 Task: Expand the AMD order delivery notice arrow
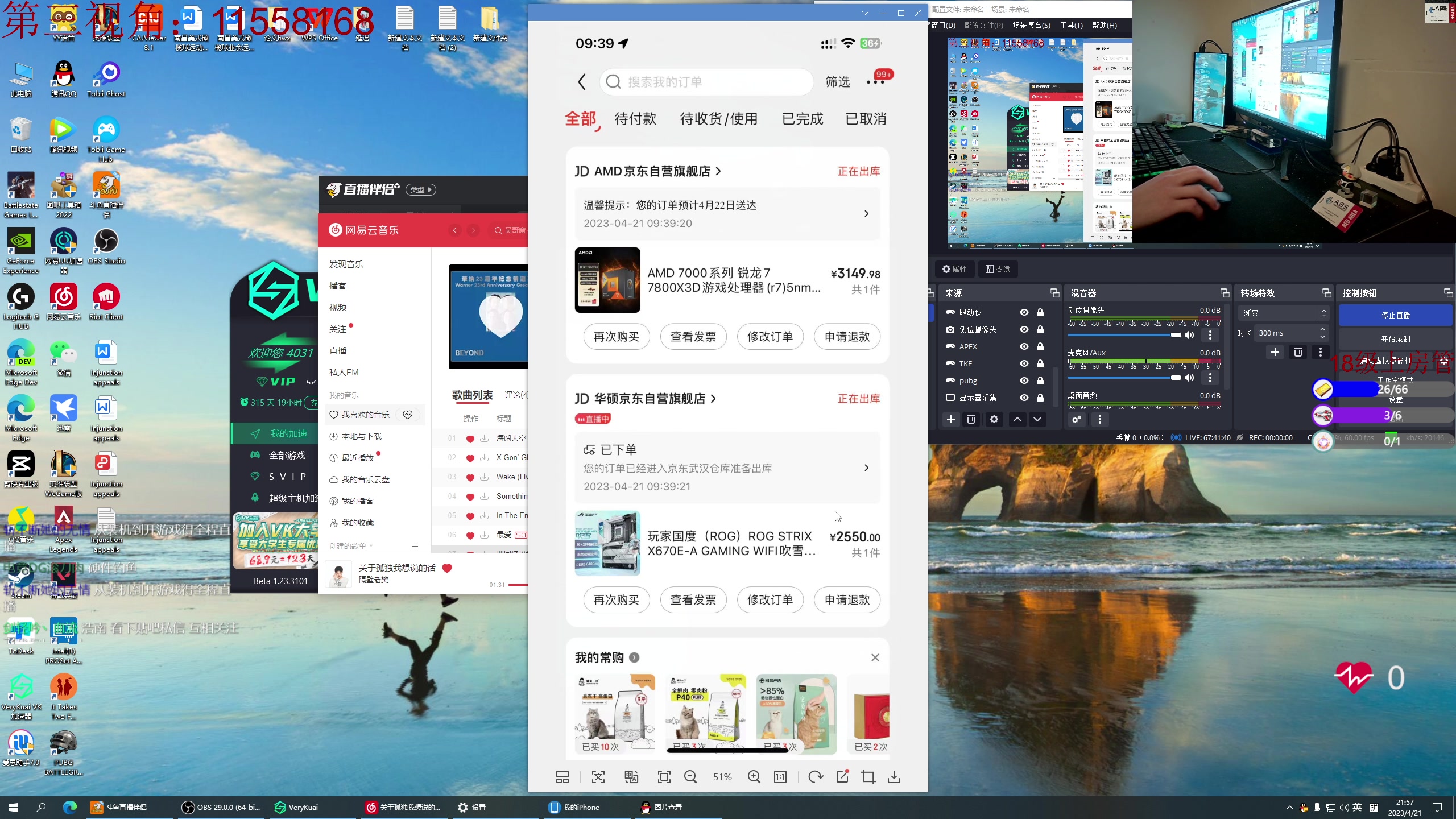pos(866,214)
